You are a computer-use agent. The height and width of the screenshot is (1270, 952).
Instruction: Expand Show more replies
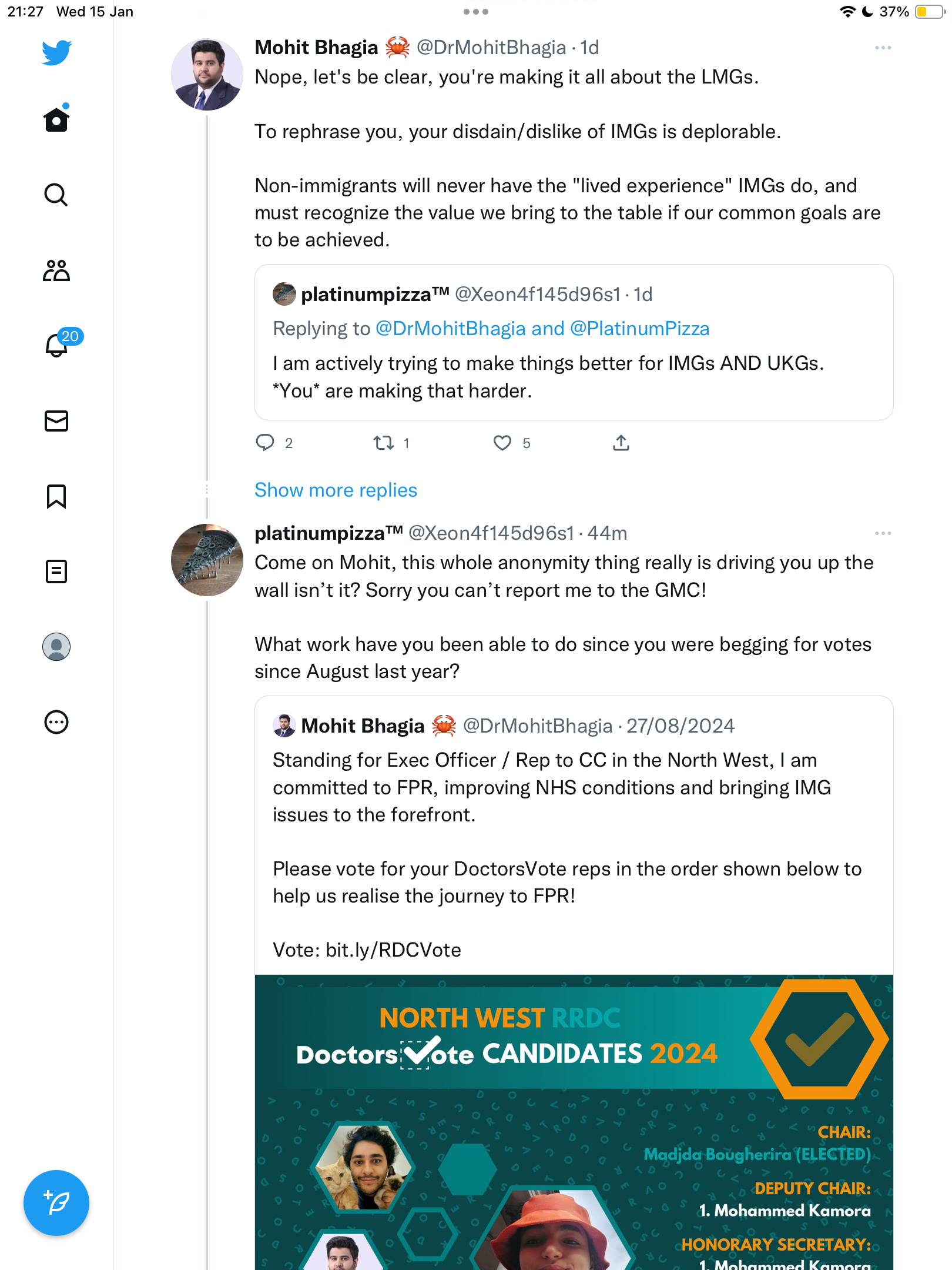336,490
